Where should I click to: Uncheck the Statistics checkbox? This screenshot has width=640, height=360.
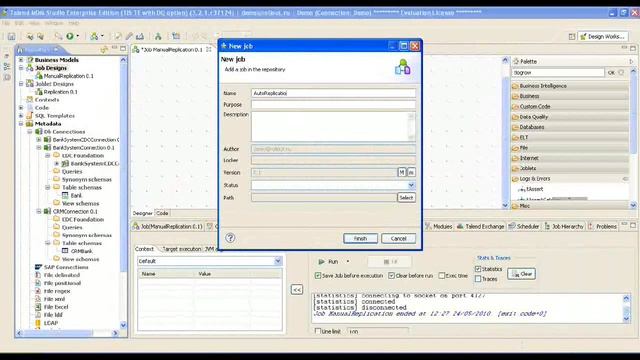click(x=478, y=269)
